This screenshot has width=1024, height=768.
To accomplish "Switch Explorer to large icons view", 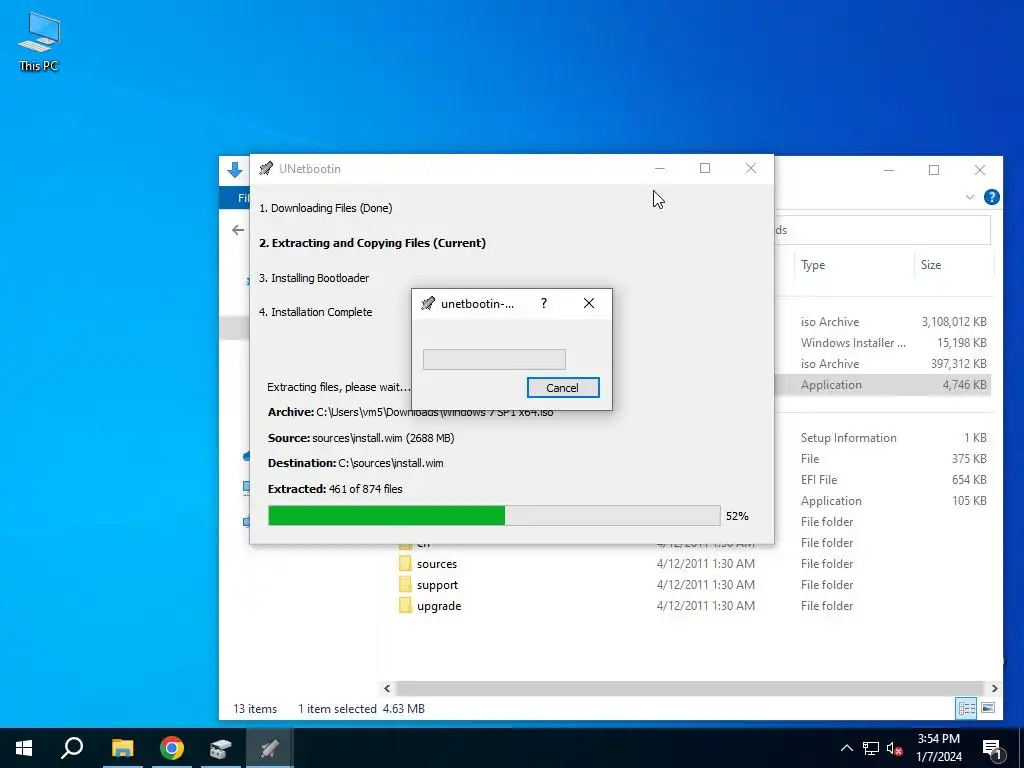I will 988,708.
